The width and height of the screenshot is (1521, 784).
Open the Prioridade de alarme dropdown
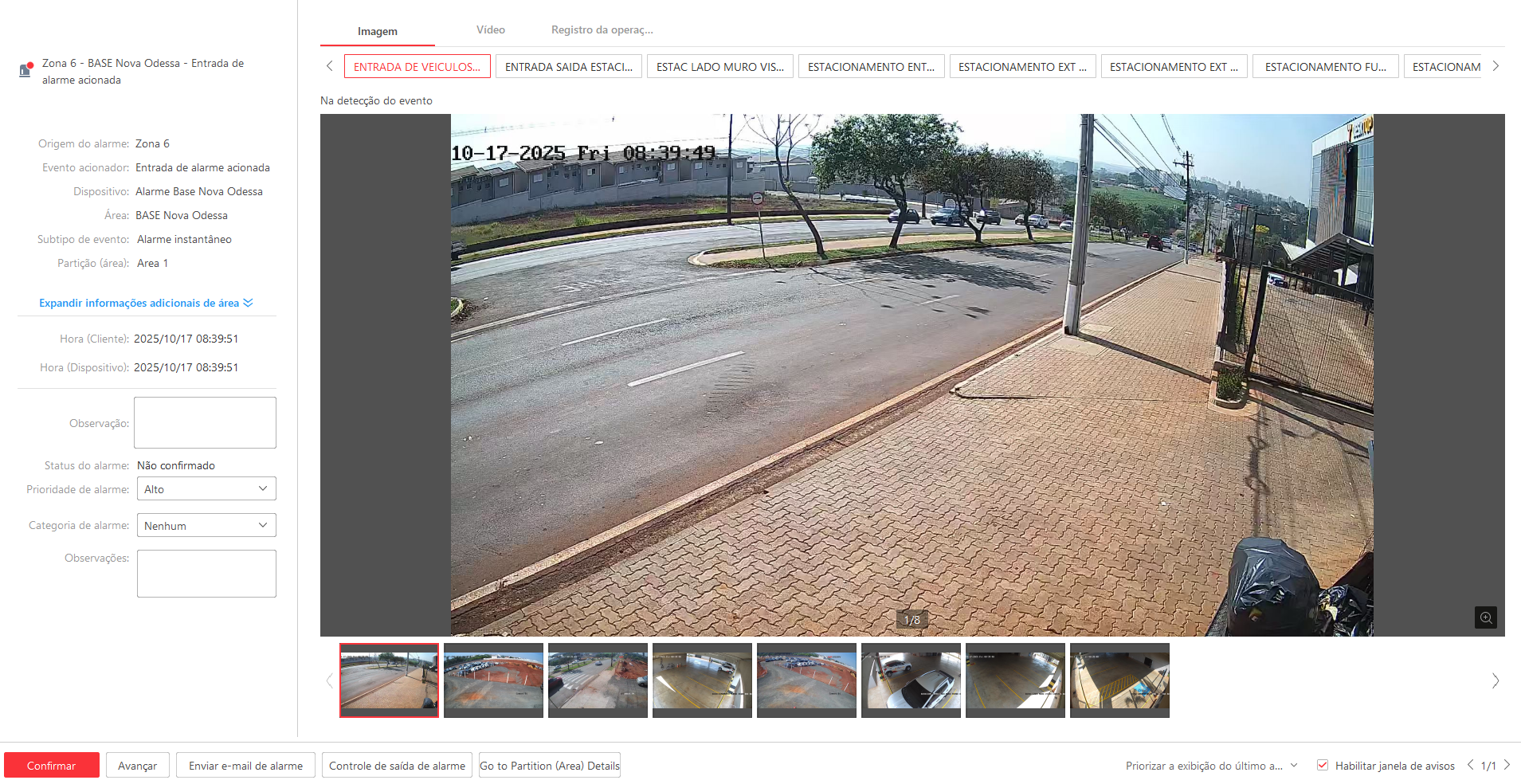(206, 489)
